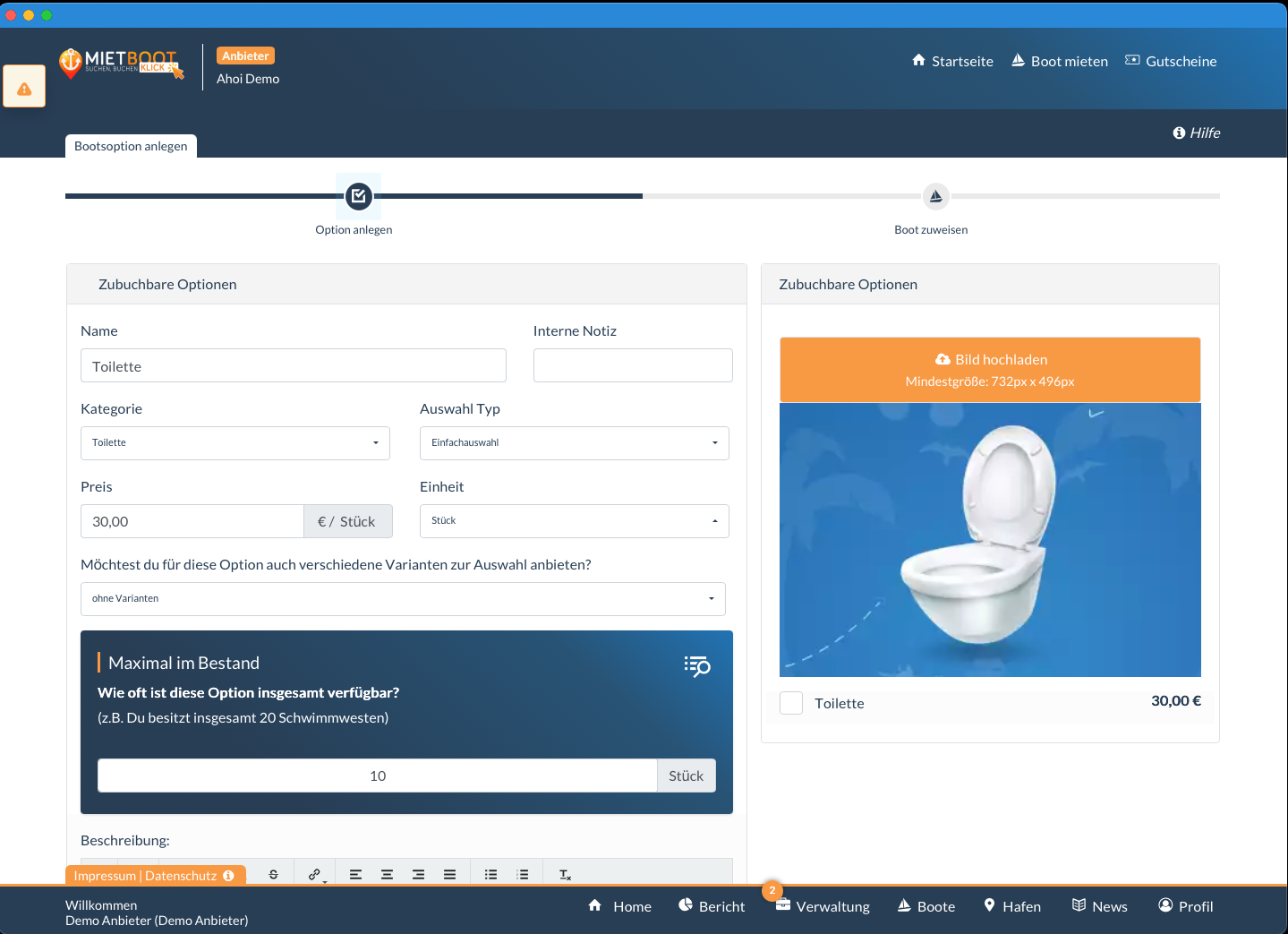
Task: Select the Bootsoption anlegen tab
Action: click(x=131, y=146)
